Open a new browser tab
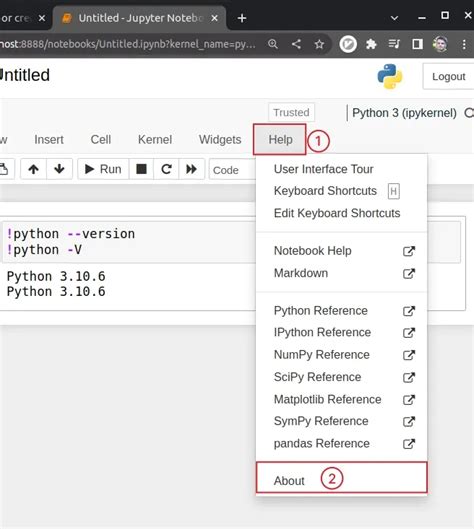The width and height of the screenshot is (474, 529). 242,18
